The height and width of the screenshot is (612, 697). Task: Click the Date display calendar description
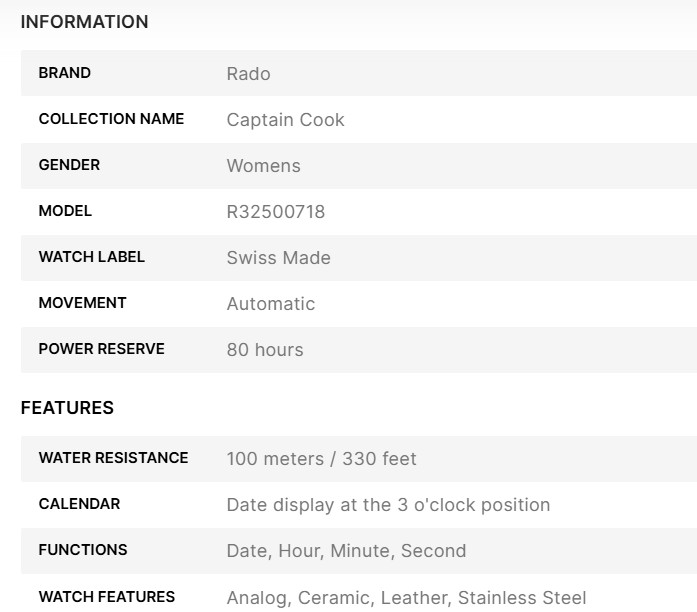click(x=388, y=505)
